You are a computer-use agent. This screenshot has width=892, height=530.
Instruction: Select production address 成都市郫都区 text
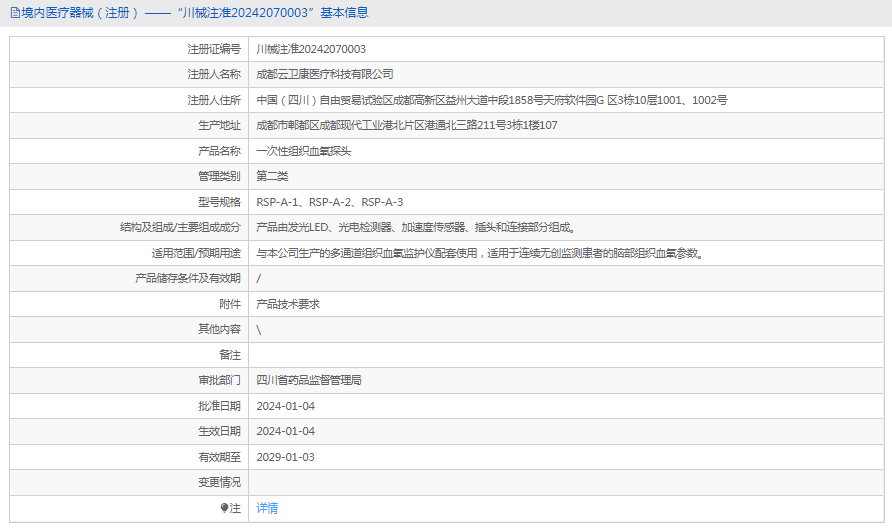pyautogui.click(x=407, y=125)
